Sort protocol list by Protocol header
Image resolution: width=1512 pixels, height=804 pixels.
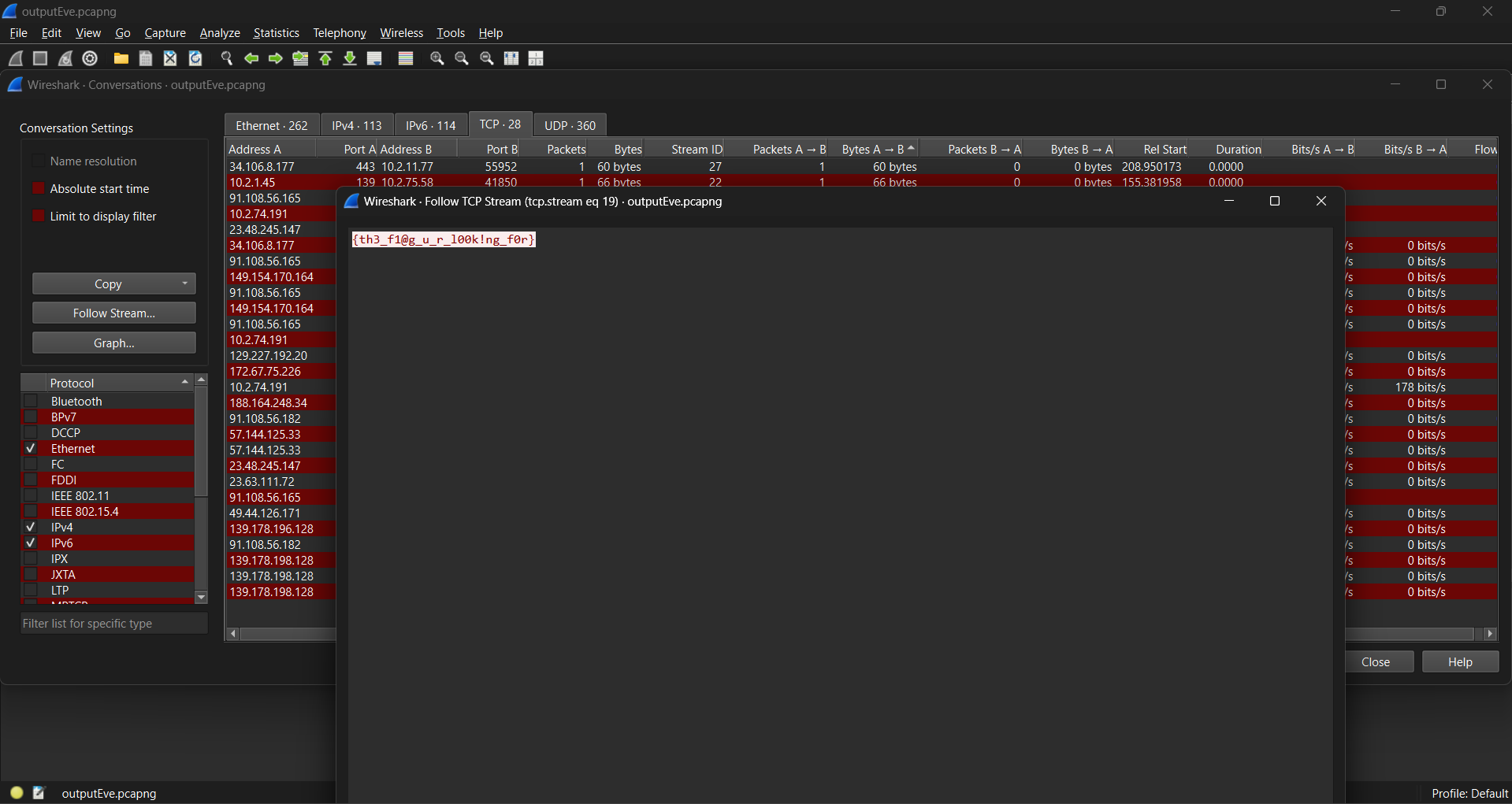(x=118, y=383)
